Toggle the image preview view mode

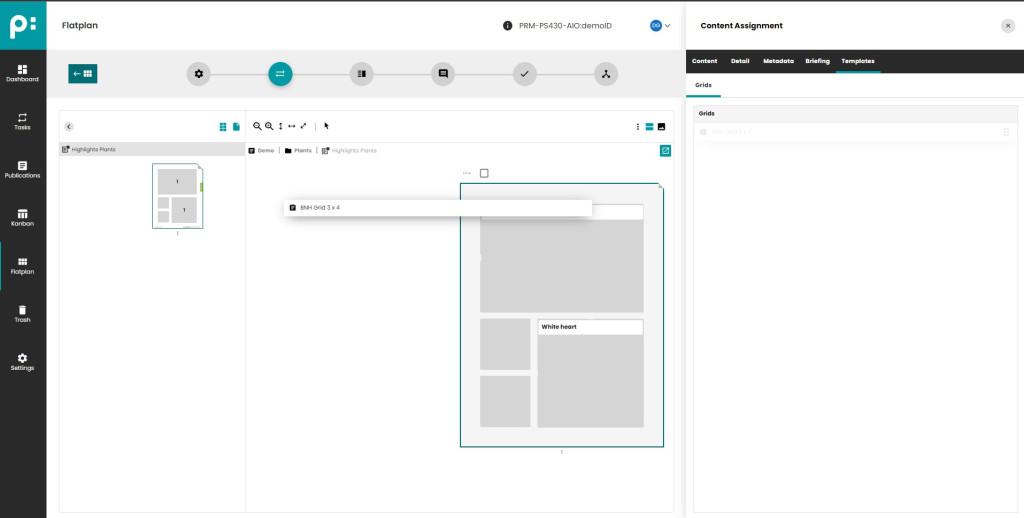coord(661,127)
